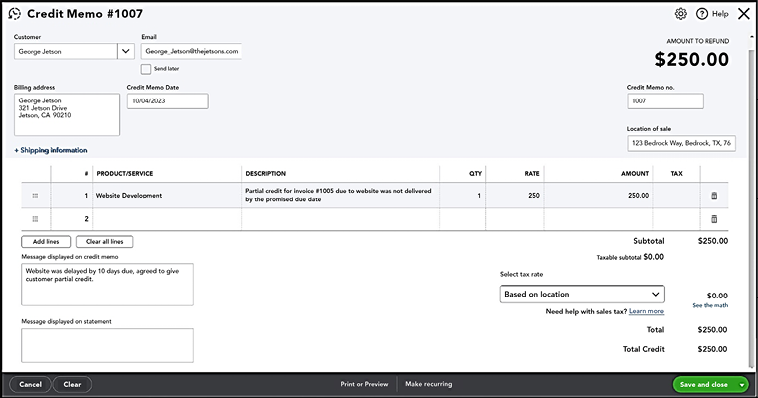Edit the Customer name field
The height and width of the screenshot is (398, 758).
point(65,51)
